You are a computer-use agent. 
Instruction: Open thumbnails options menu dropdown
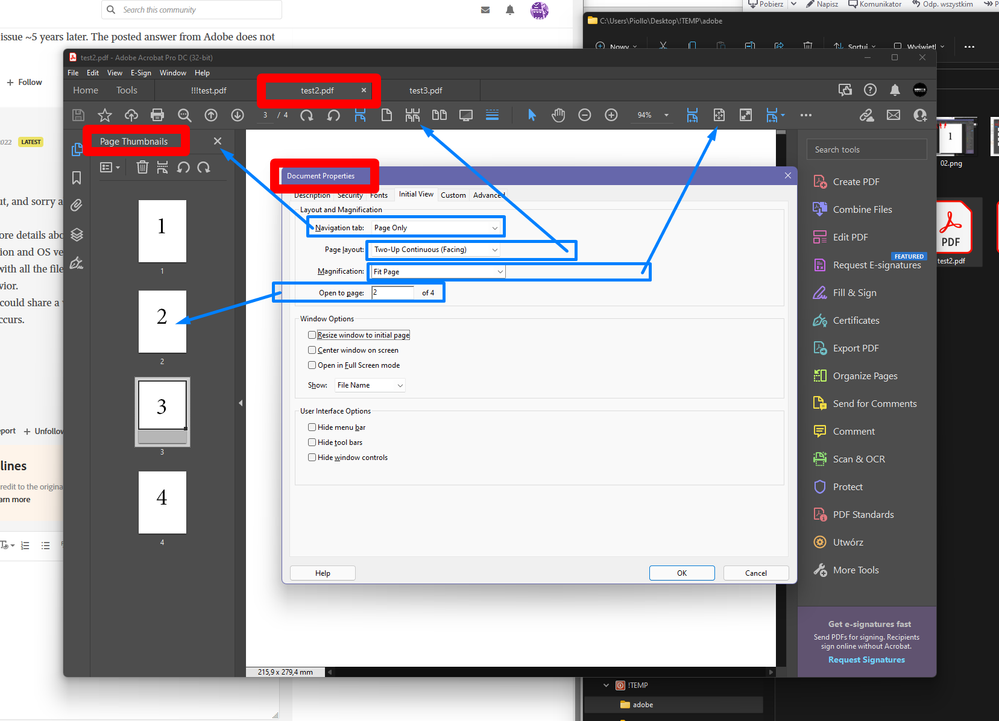110,168
